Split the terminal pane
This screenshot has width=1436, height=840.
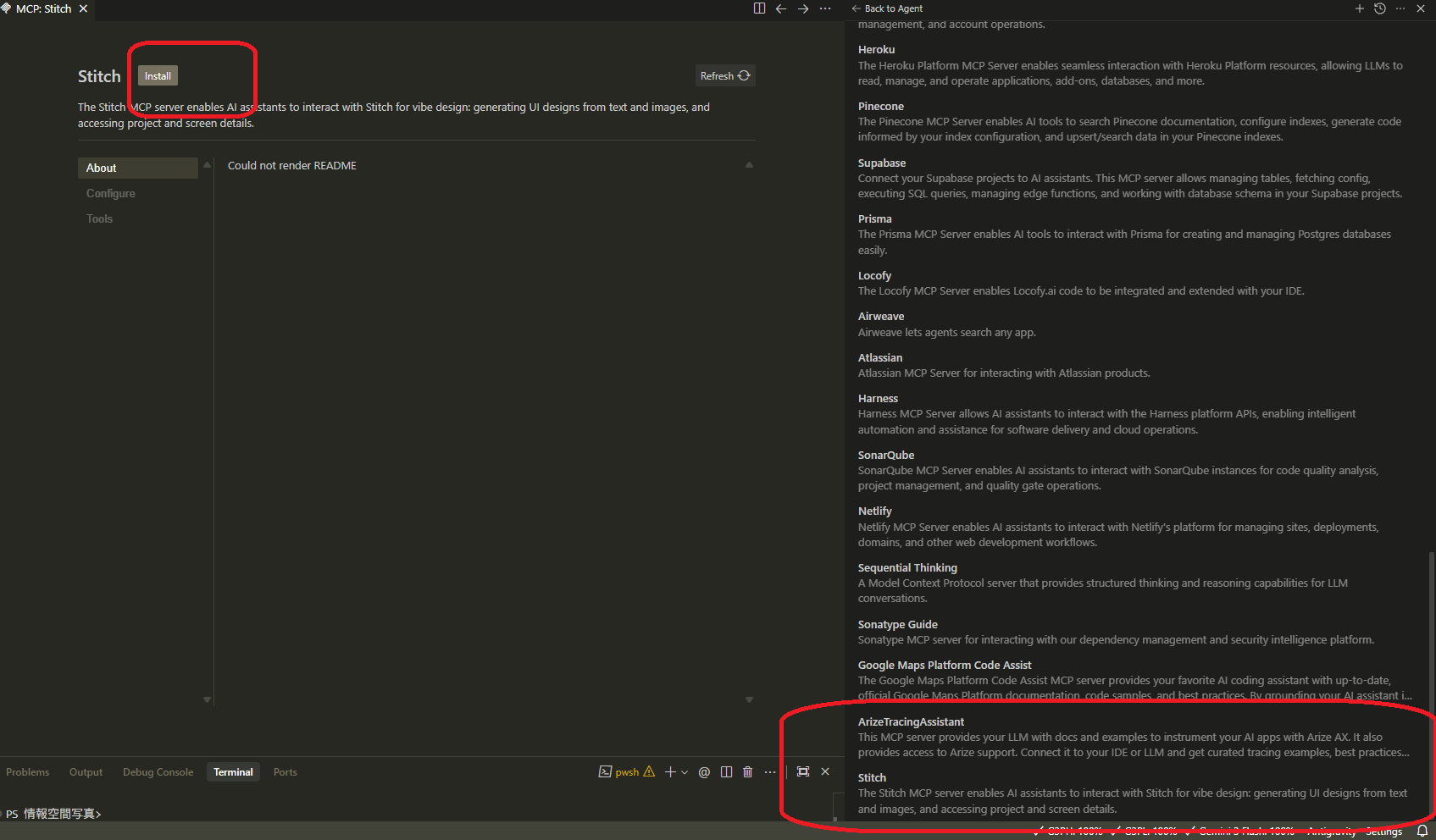(x=726, y=772)
